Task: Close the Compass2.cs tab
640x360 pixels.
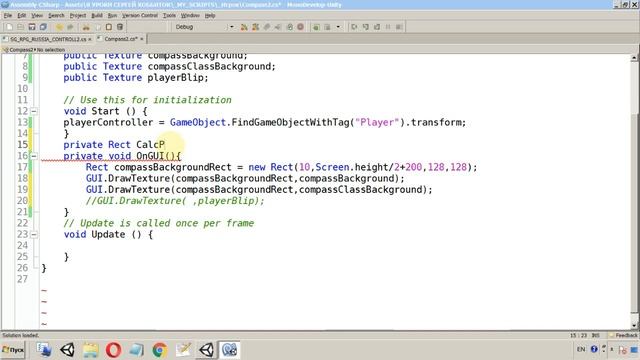Action: (142, 39)
